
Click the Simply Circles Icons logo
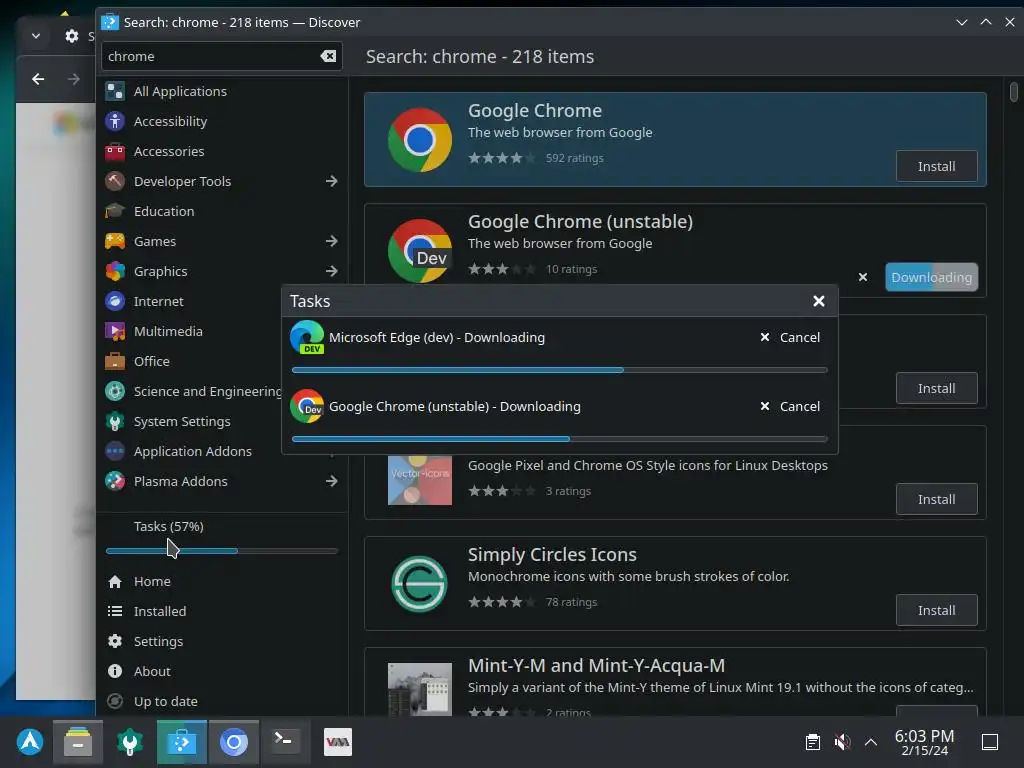(x=420, y=584)
